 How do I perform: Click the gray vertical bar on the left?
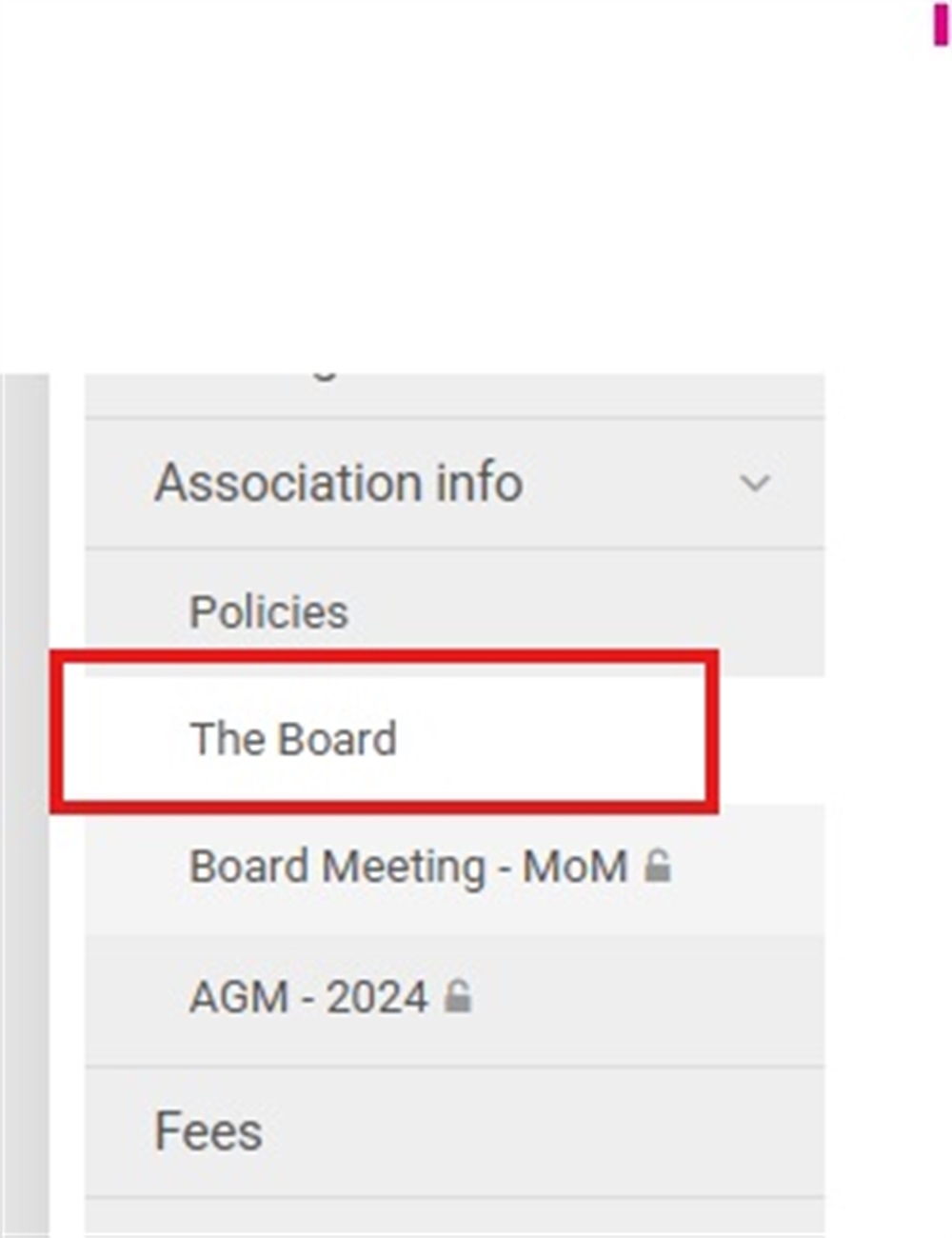coord(24,805)
